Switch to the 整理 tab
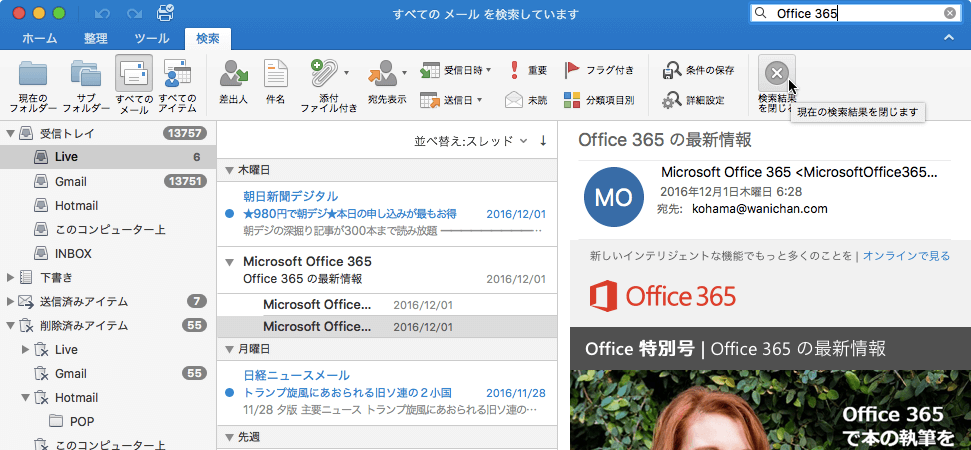This screenshot has width=971, height=450. (x=96, y=38)
